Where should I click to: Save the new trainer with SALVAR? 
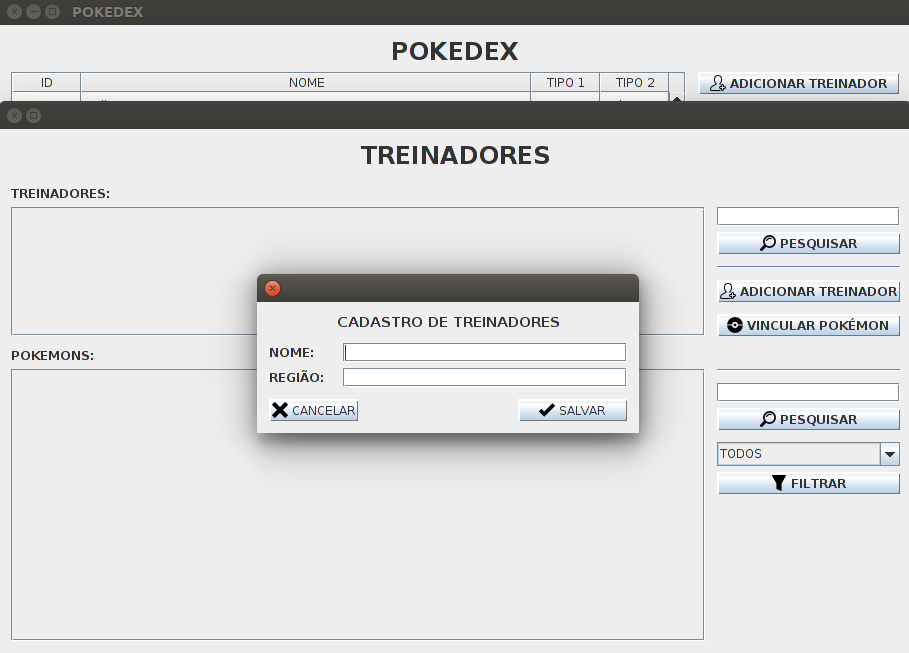coord(572,410)
